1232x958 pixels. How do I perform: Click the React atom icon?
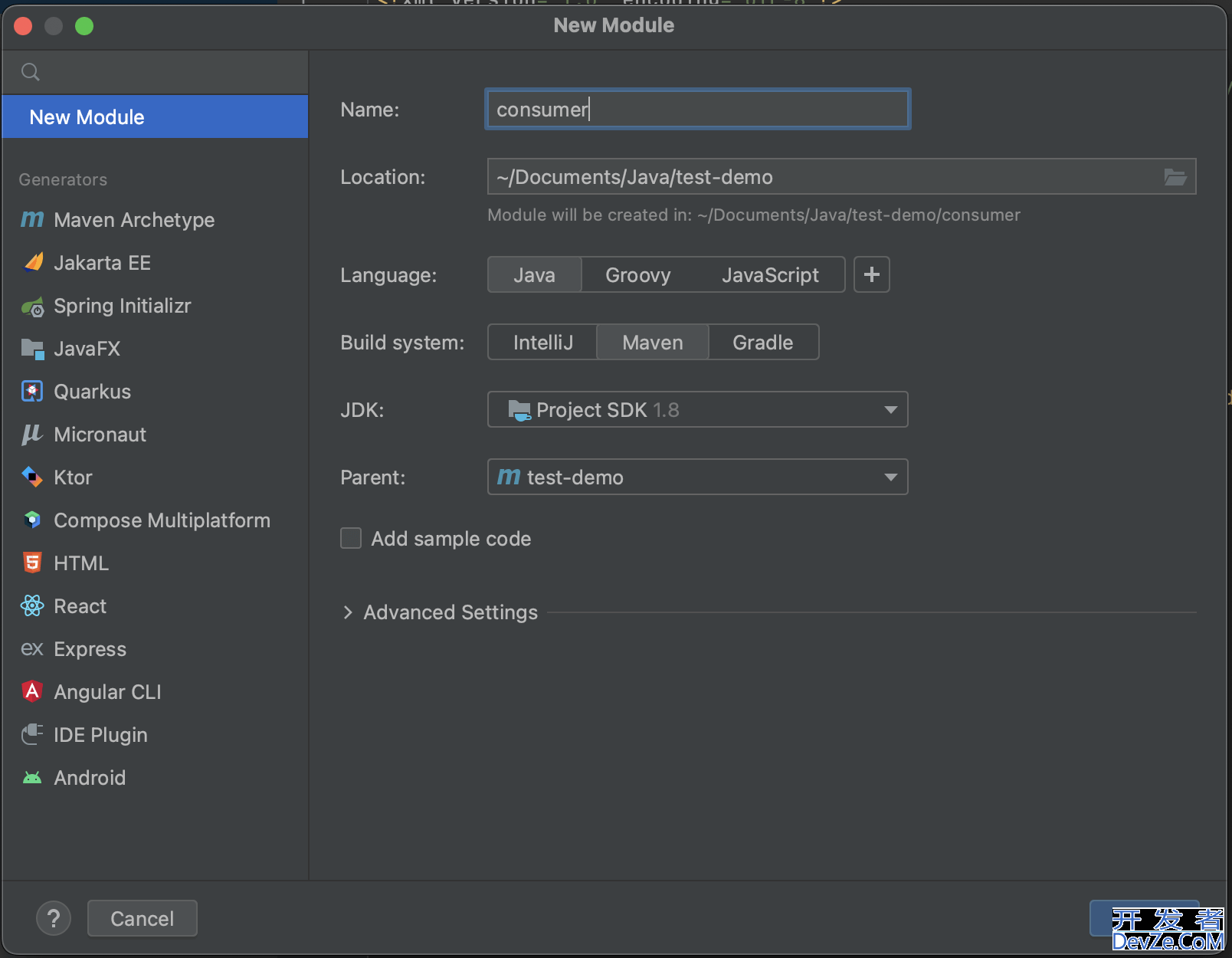pyautogui.click(x=32, y=606)
